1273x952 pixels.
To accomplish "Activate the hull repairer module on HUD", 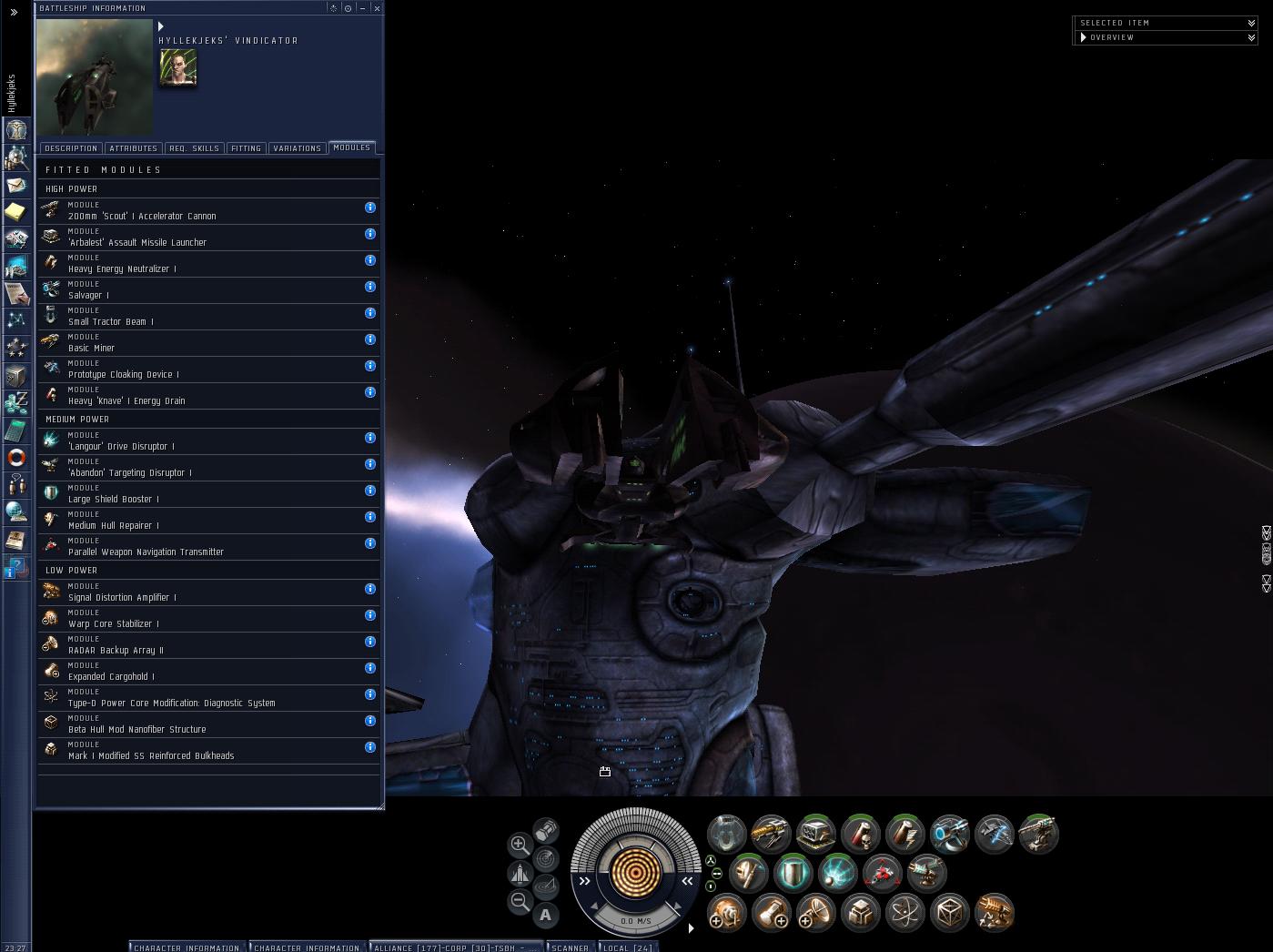I will click(749, 873).
